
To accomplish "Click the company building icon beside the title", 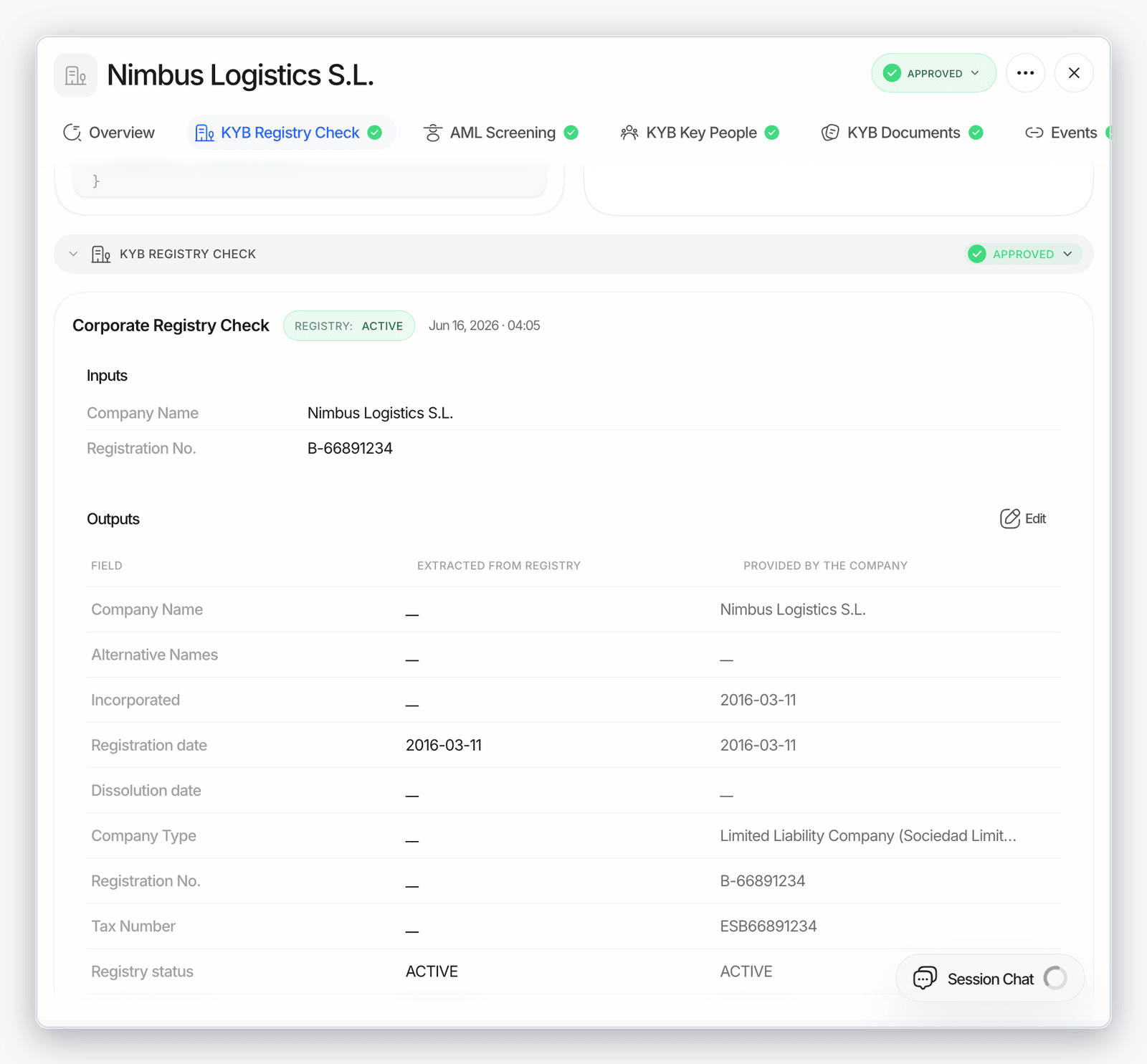I will tap(75, 75).
